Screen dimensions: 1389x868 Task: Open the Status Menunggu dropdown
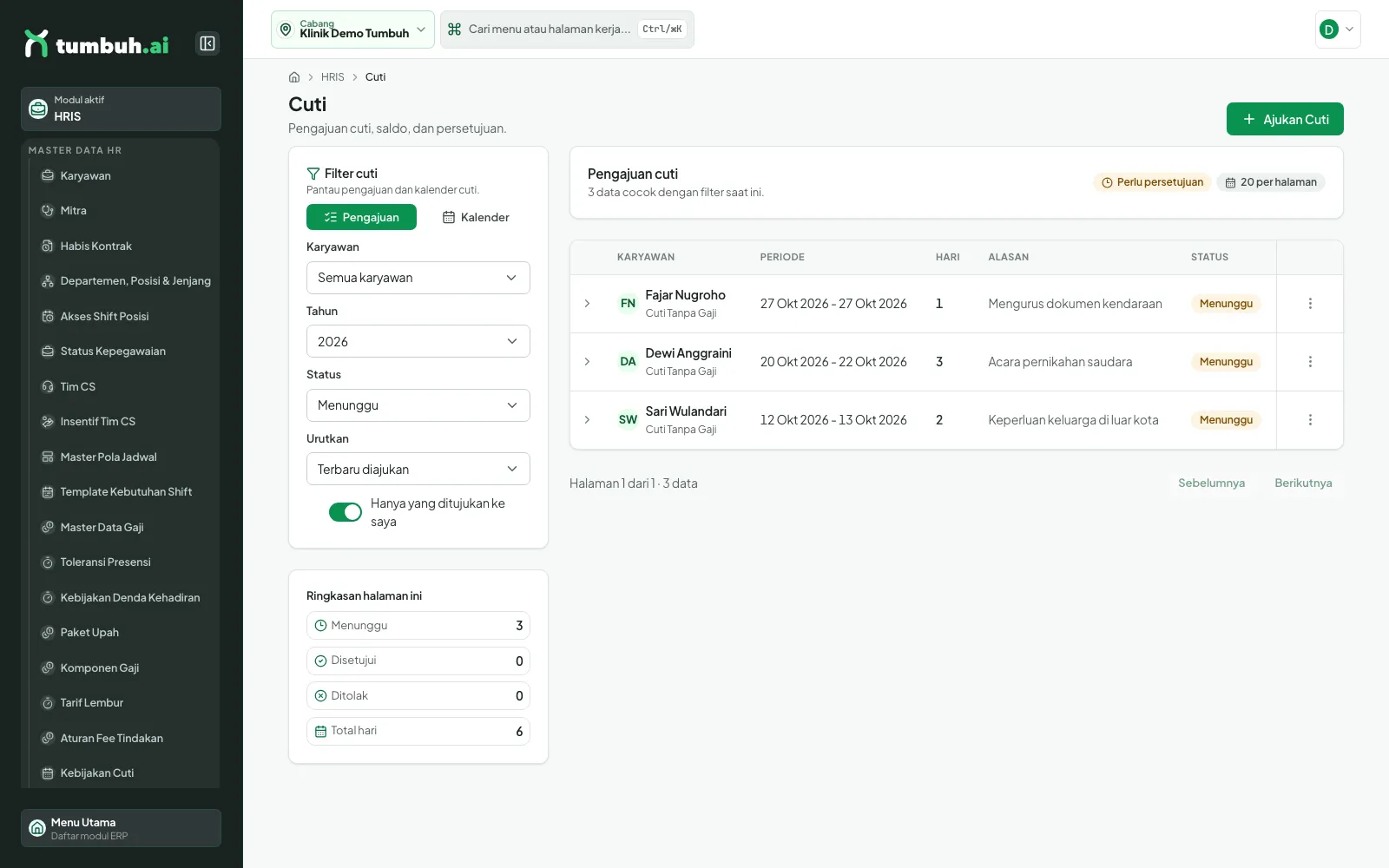click(418, 405)
